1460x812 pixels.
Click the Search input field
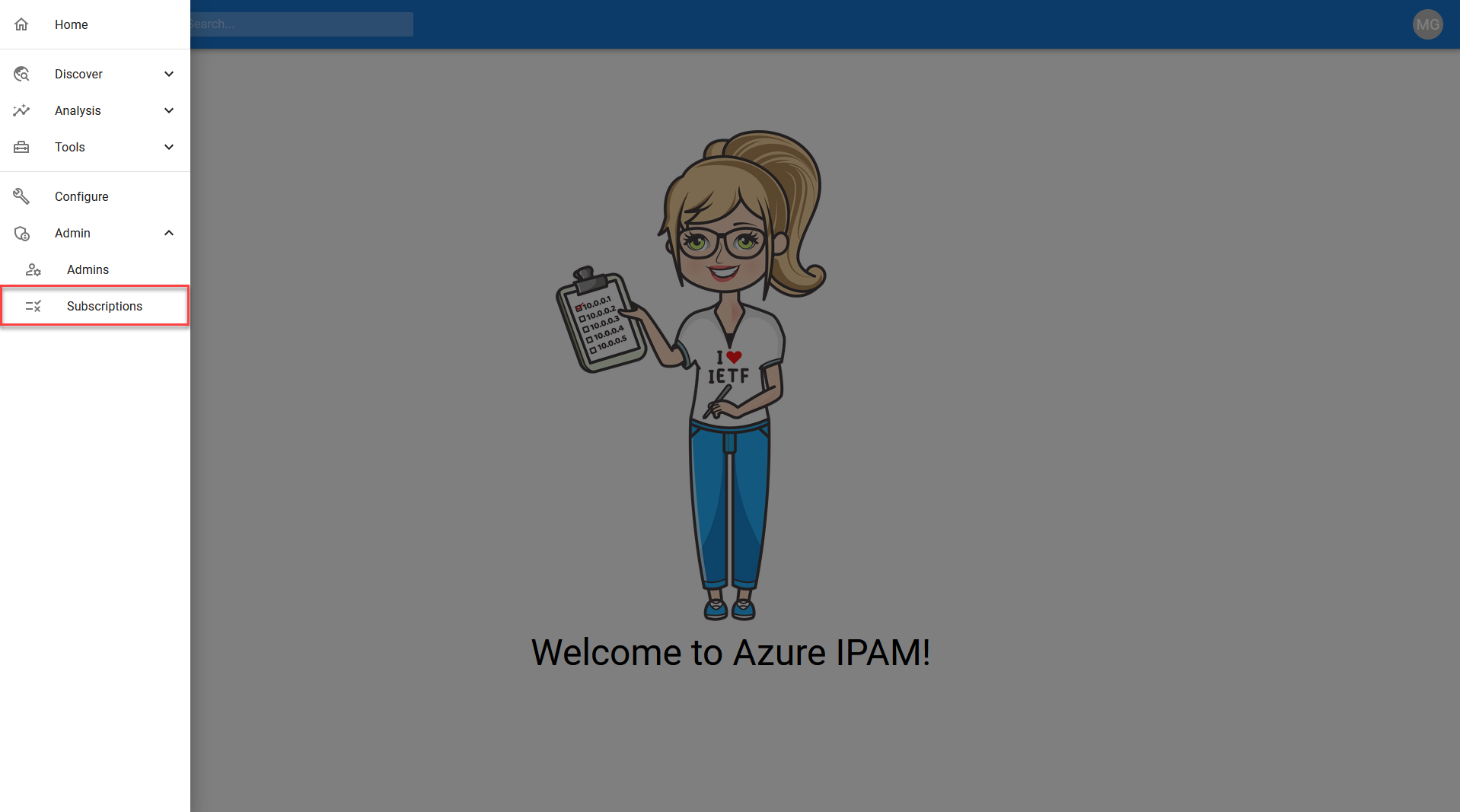point(301,24)
